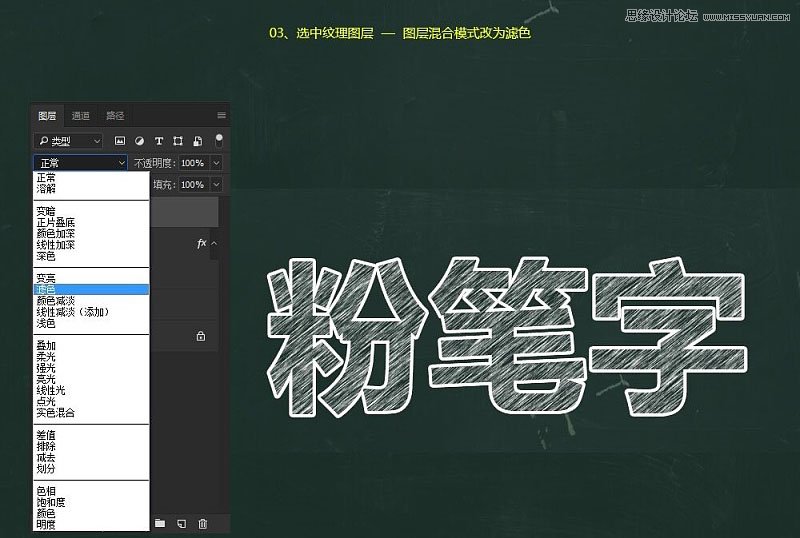
Task: Toggle the layer filtering switch
Action: coord(219,140)
